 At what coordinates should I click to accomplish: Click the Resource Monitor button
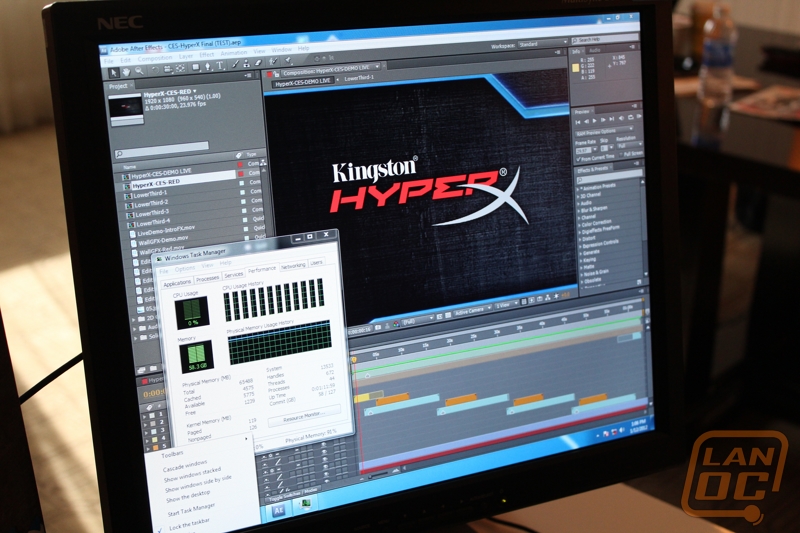point(304,417)
